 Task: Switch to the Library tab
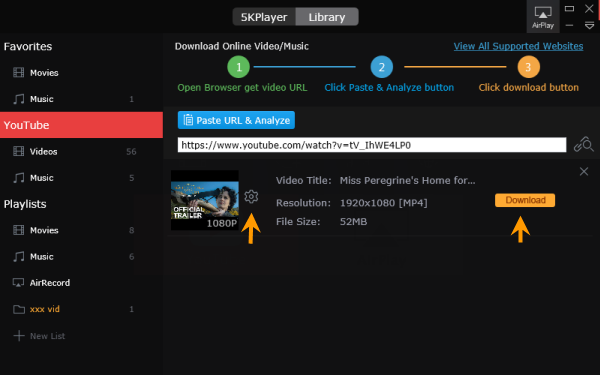tap(327, 17)
